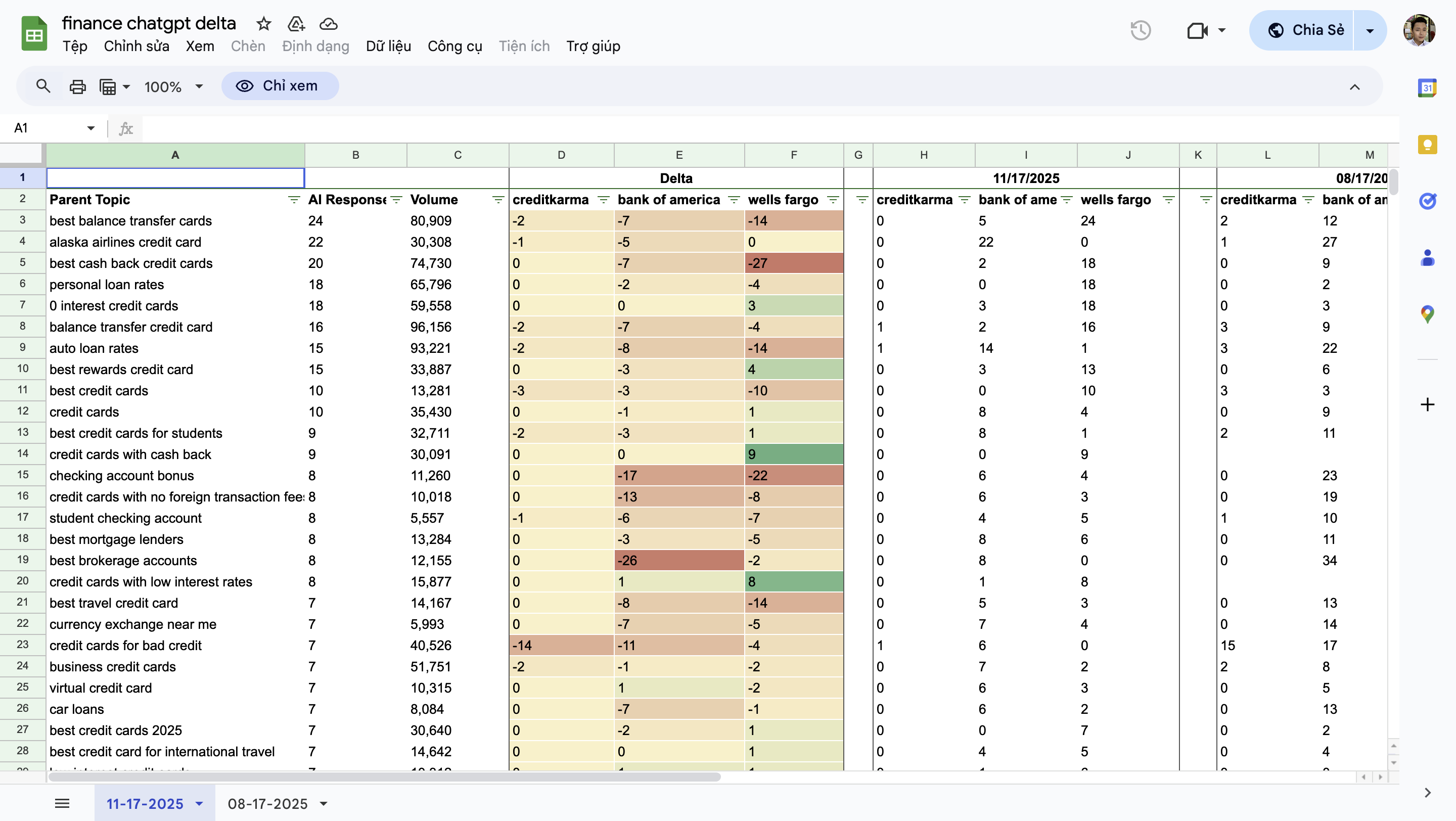Open the filter views table icon
The image size is (1456, 821).
point(107,86)
